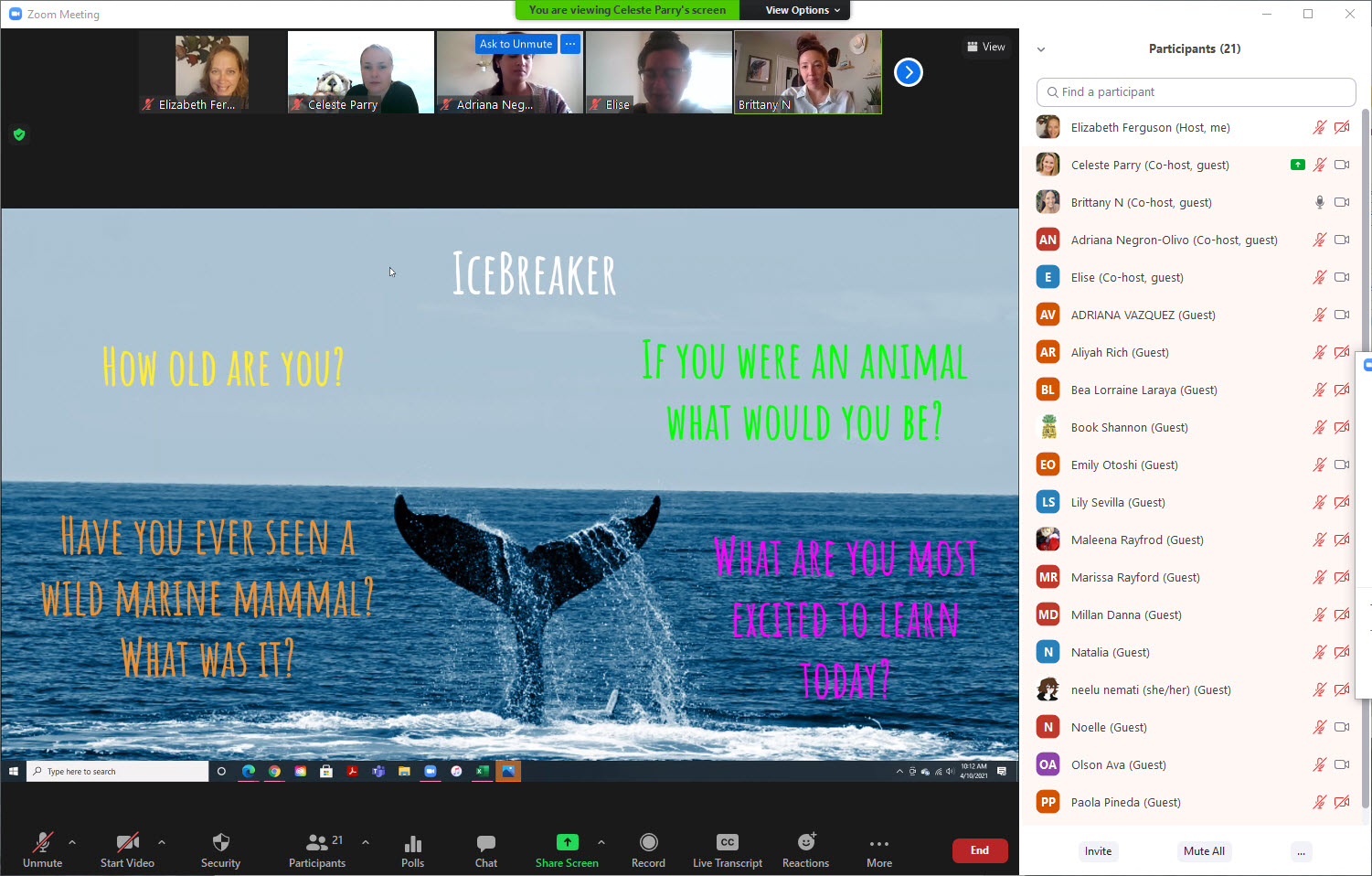Click the Find a participant search field
The height and width of the screenshot is (876, 1372).
point(1196,92)
